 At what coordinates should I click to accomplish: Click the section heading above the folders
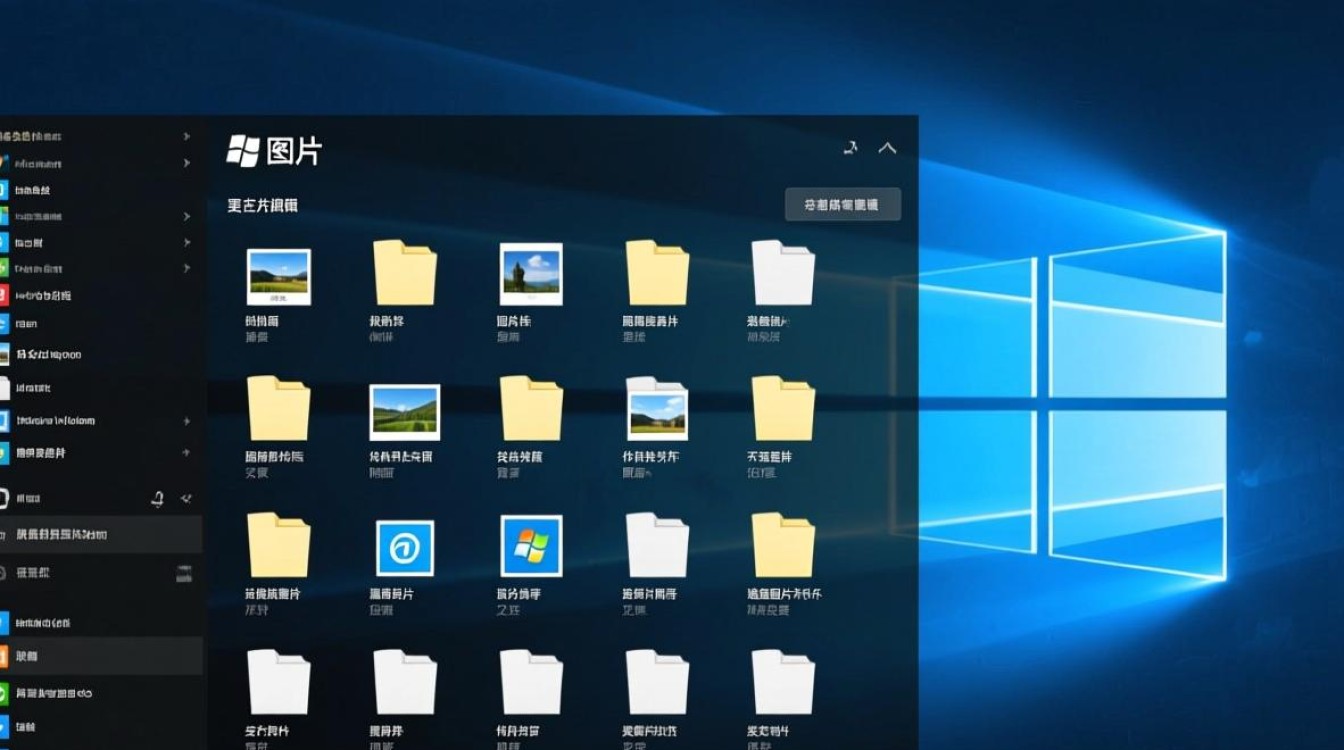tap(263, 205)
